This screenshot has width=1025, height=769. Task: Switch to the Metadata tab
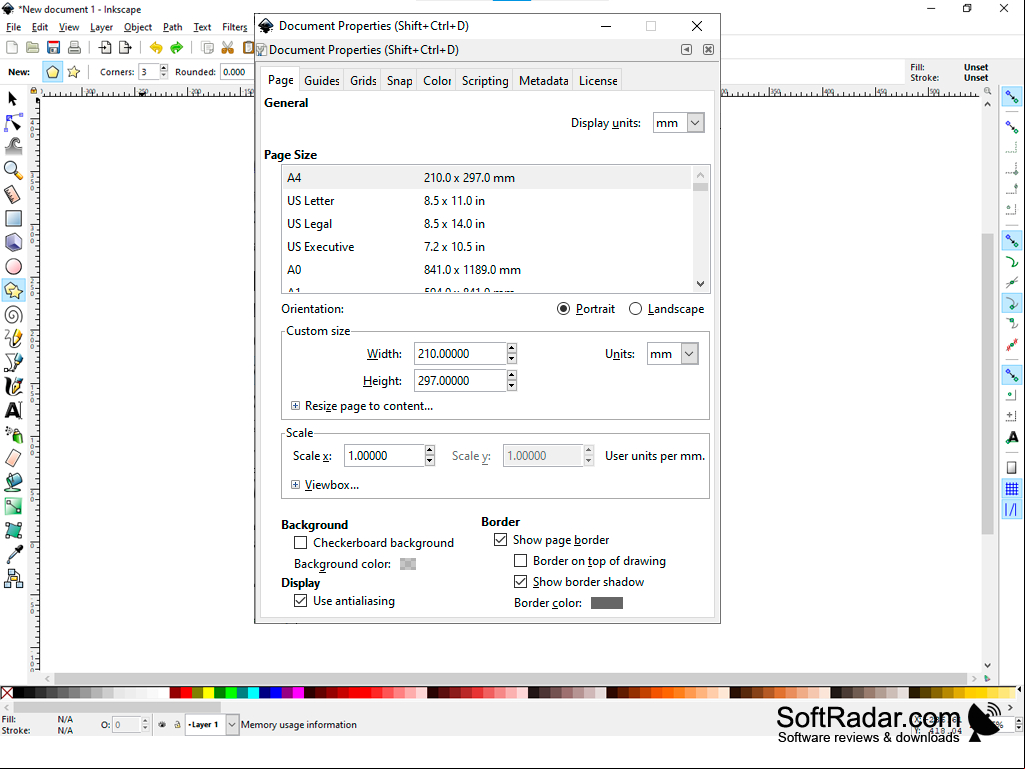pos(543,80)
